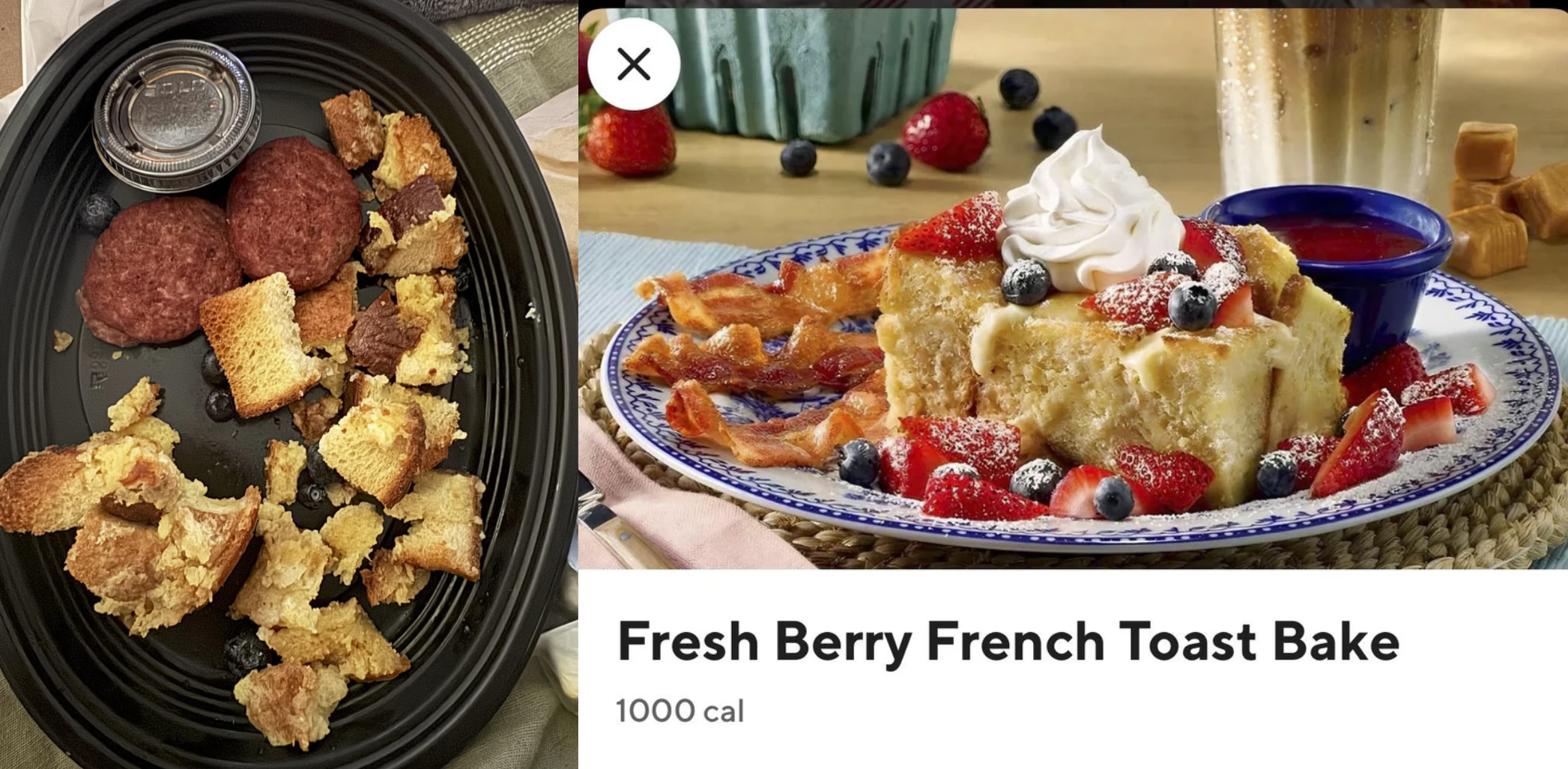Screen dimensions: 1568x769
Task: Click the 1000 cal calorie label
Action: tap(679, 711)
